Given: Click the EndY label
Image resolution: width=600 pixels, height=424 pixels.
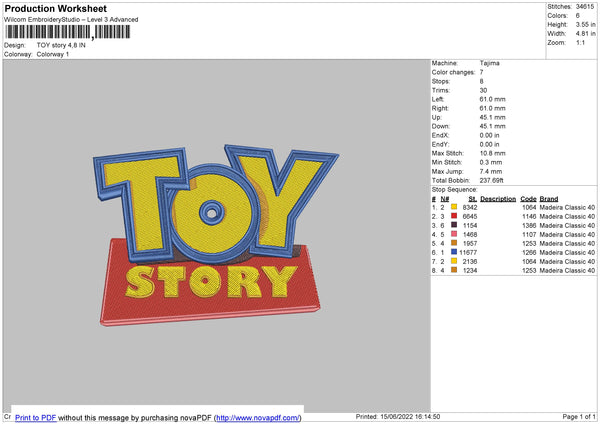Looking at the screenshot, I should (440, 144).
